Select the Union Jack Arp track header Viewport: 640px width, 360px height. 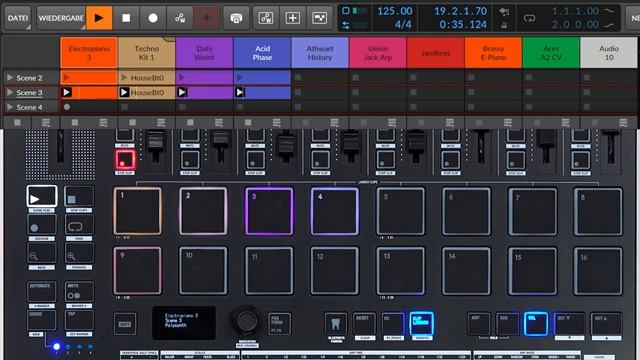coord(378,53)
